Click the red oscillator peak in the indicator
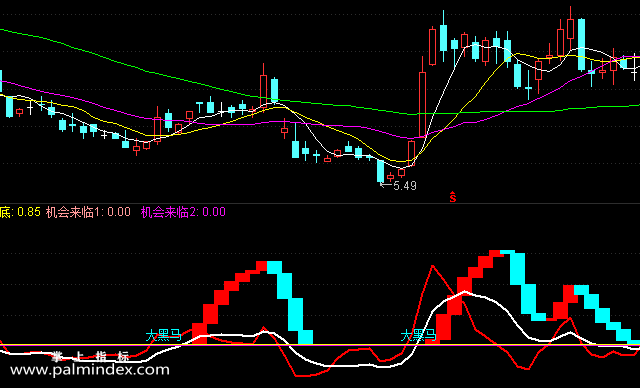This screenshot has width=640, height=388. tap(433, 266)
